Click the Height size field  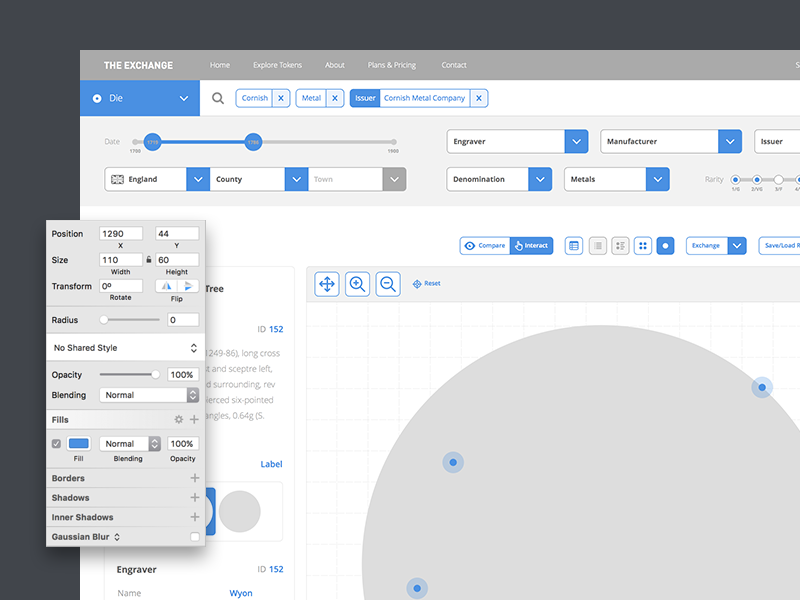pos(177,260)
